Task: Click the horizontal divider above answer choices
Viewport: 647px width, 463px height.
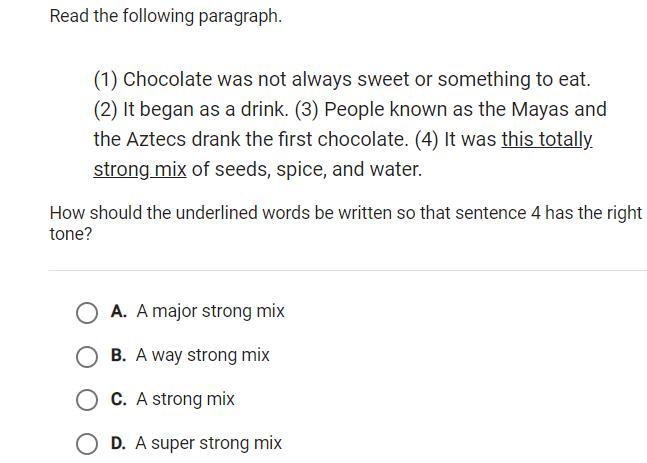Action: click(x=347, y=270)
